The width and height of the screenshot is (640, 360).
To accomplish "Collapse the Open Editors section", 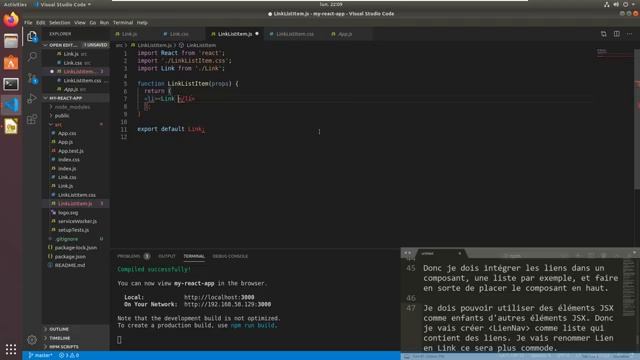I will [63, 45].
